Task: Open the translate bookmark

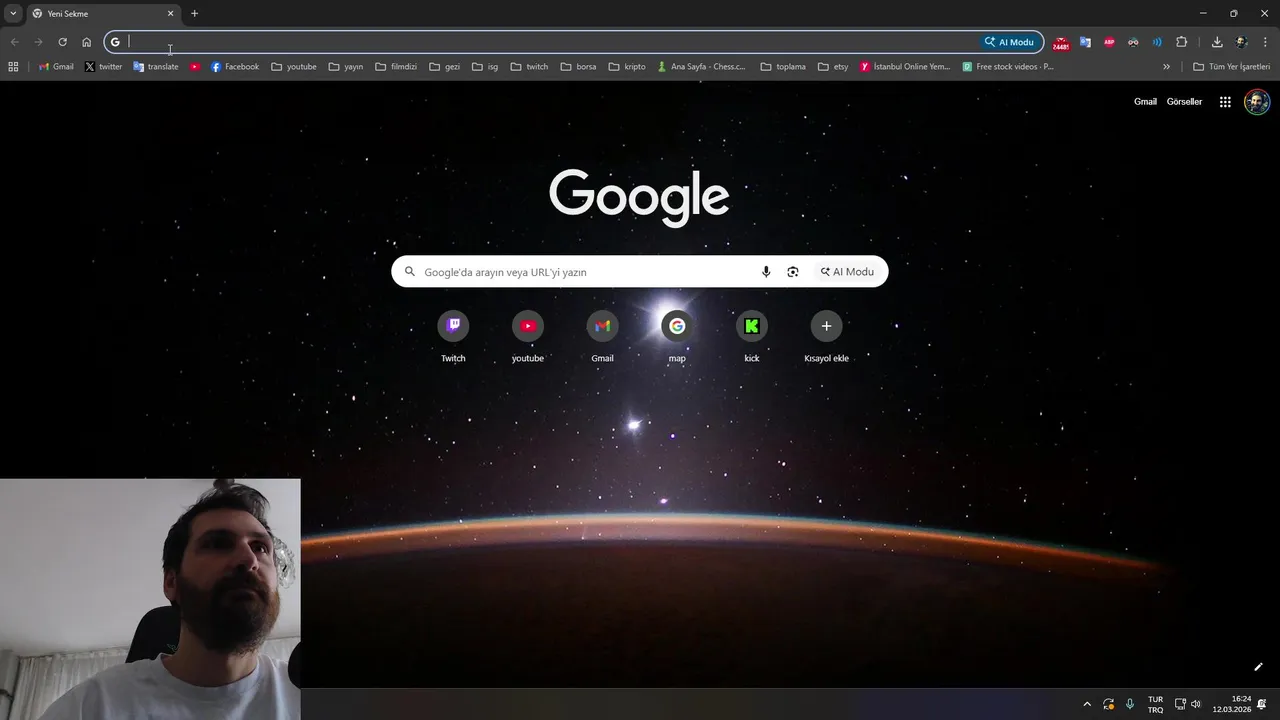Action: coord(155,67)
